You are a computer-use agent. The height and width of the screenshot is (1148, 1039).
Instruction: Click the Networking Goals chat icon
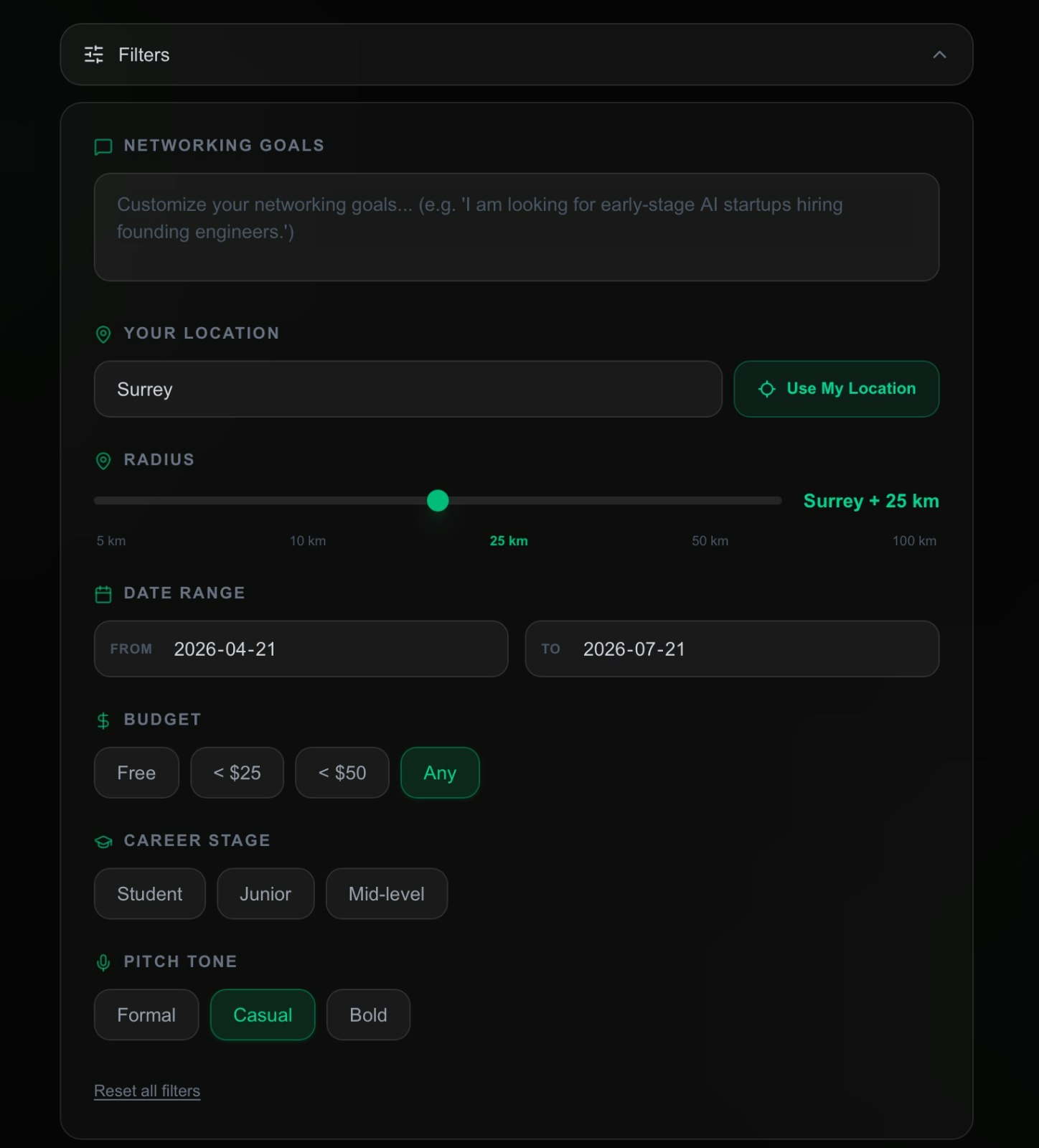(103, 146)
